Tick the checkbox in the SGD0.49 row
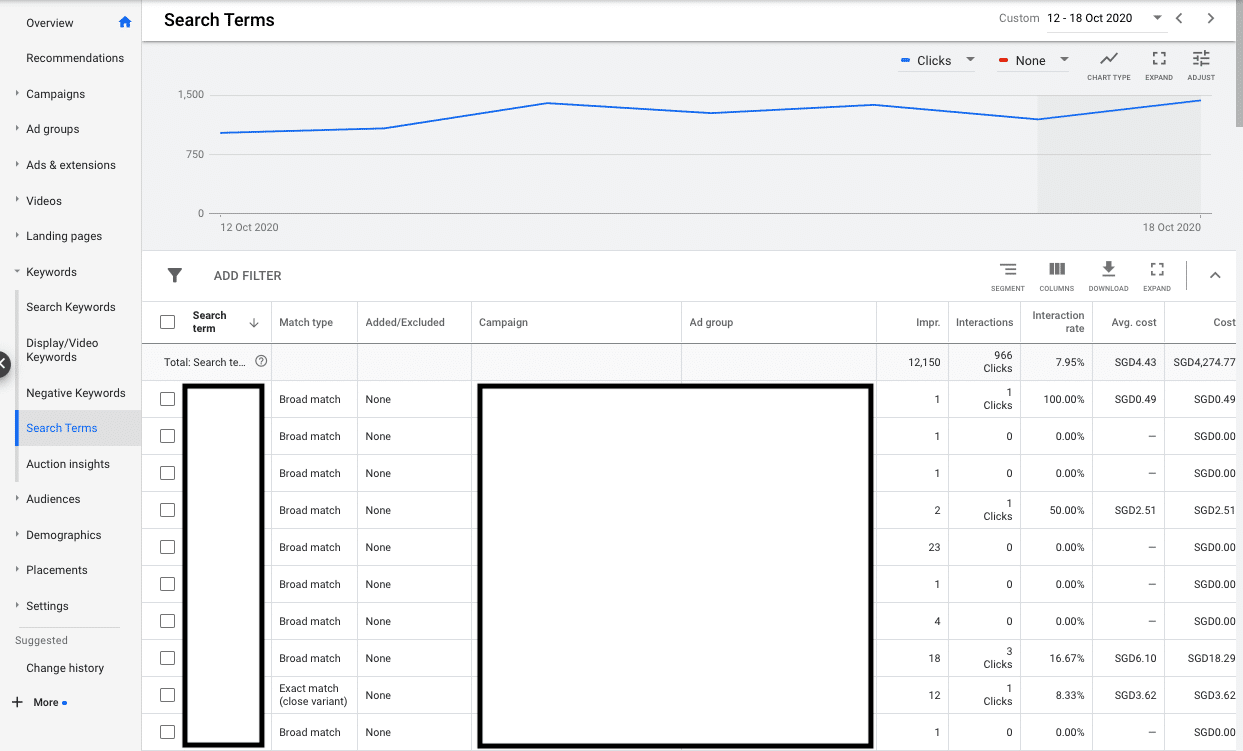This screenshot has width=1243, height=751. [x=168, y=399]
